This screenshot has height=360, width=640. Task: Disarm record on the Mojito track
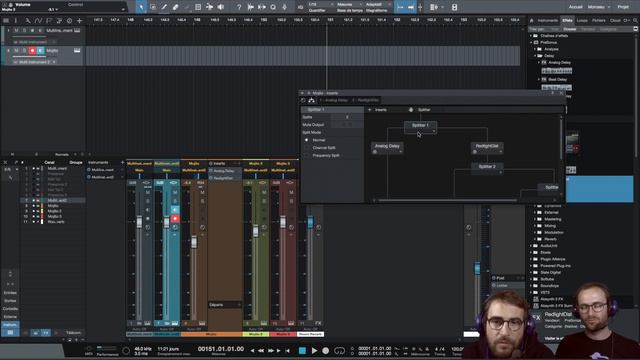(32, 51)
